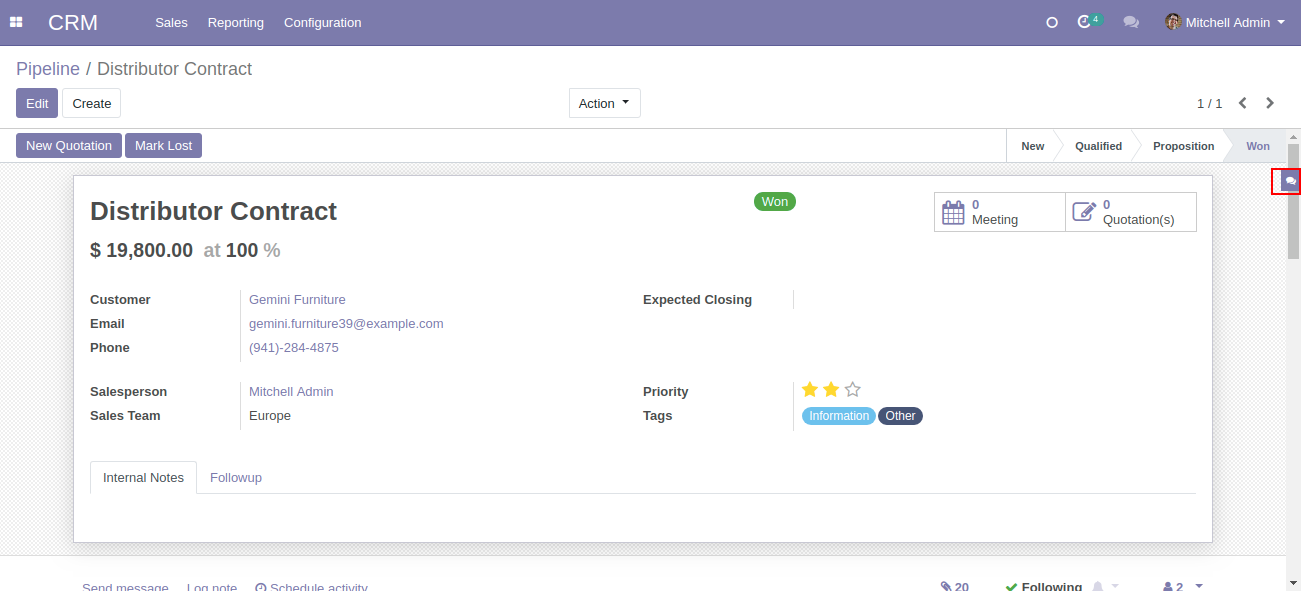
Task: Open the Gemini Furniture customer link
Action: click(297, 299)
